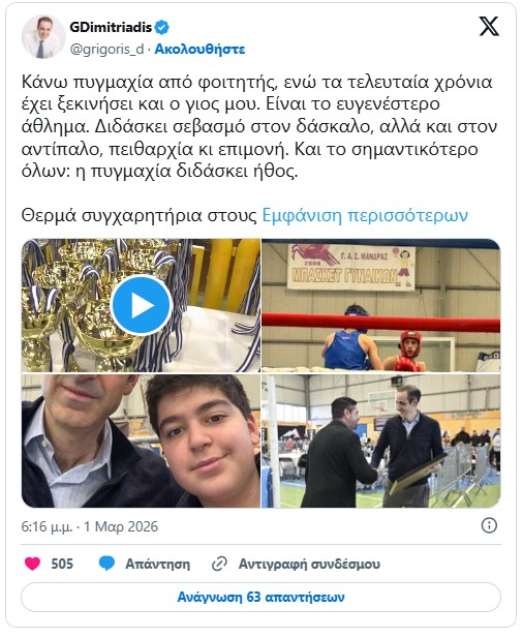Click the 505 likes count
Image resolution: width=523 pixels, height=638 pixels.
(x=62, y=564)
